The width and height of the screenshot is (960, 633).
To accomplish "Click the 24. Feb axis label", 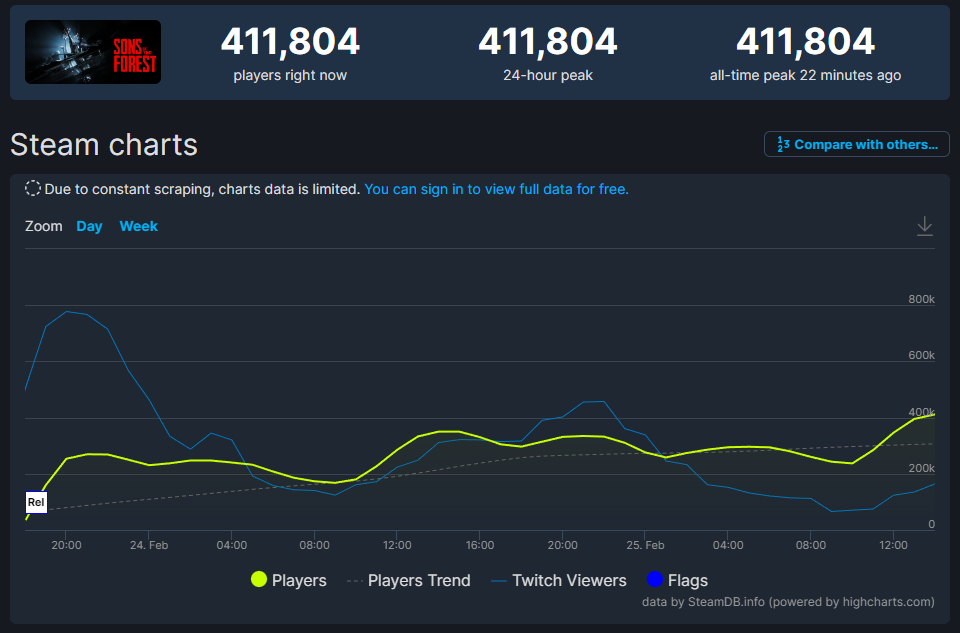I will (149, 545).
